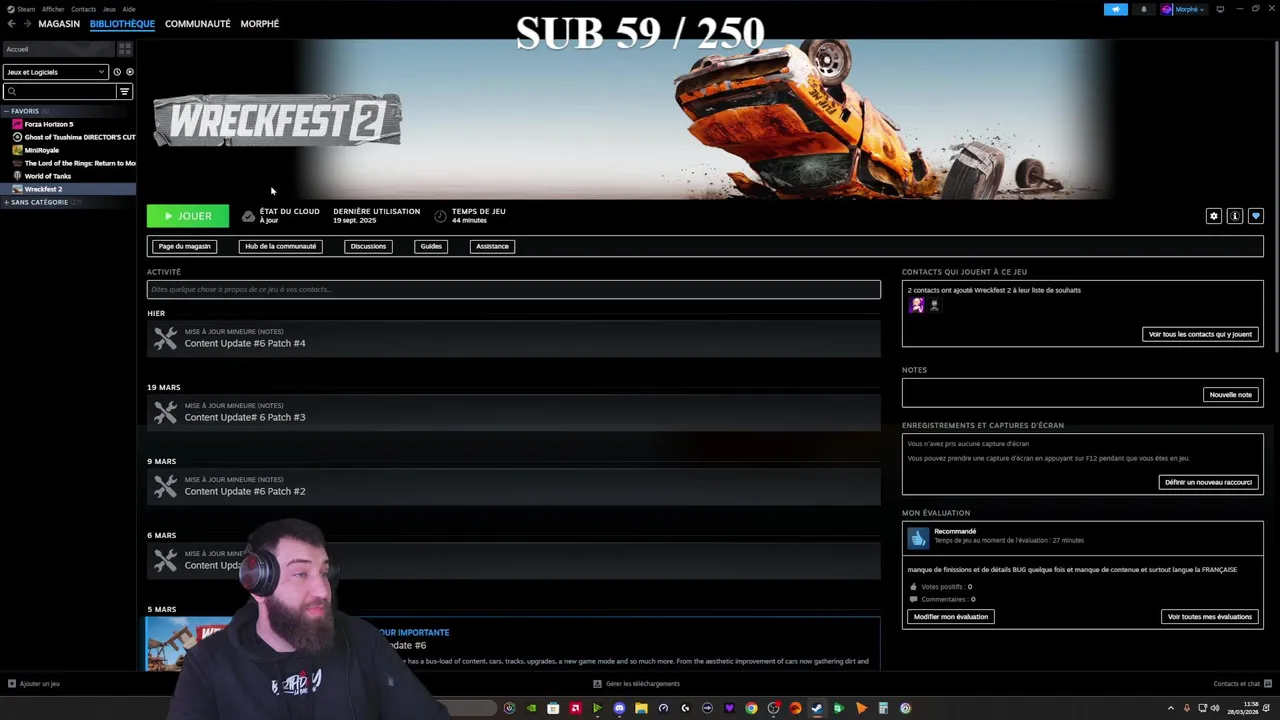Click the library search field
The height and width of the screenshot is (720, 1280).
coord(60,92)
